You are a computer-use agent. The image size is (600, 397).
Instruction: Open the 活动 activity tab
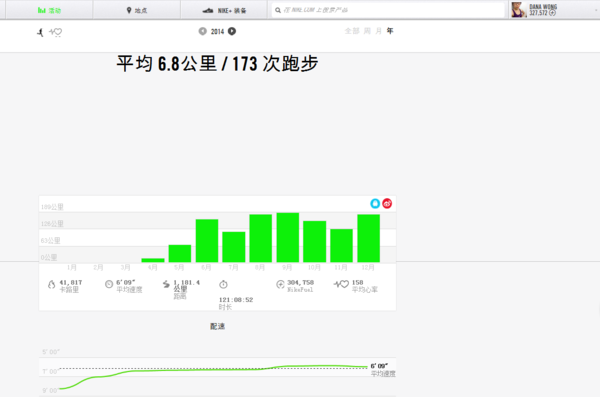[x=49, y=10]
